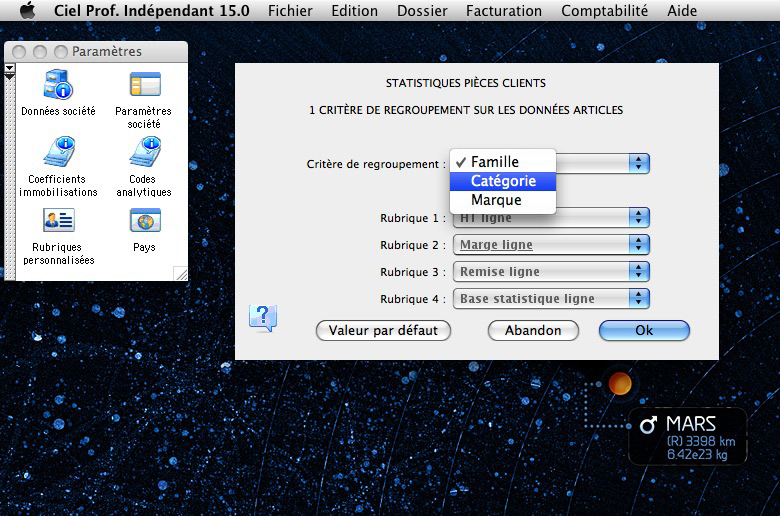Open the Rubriques personnalisées icon
The image size is (780, 516).
pos(59,220)
